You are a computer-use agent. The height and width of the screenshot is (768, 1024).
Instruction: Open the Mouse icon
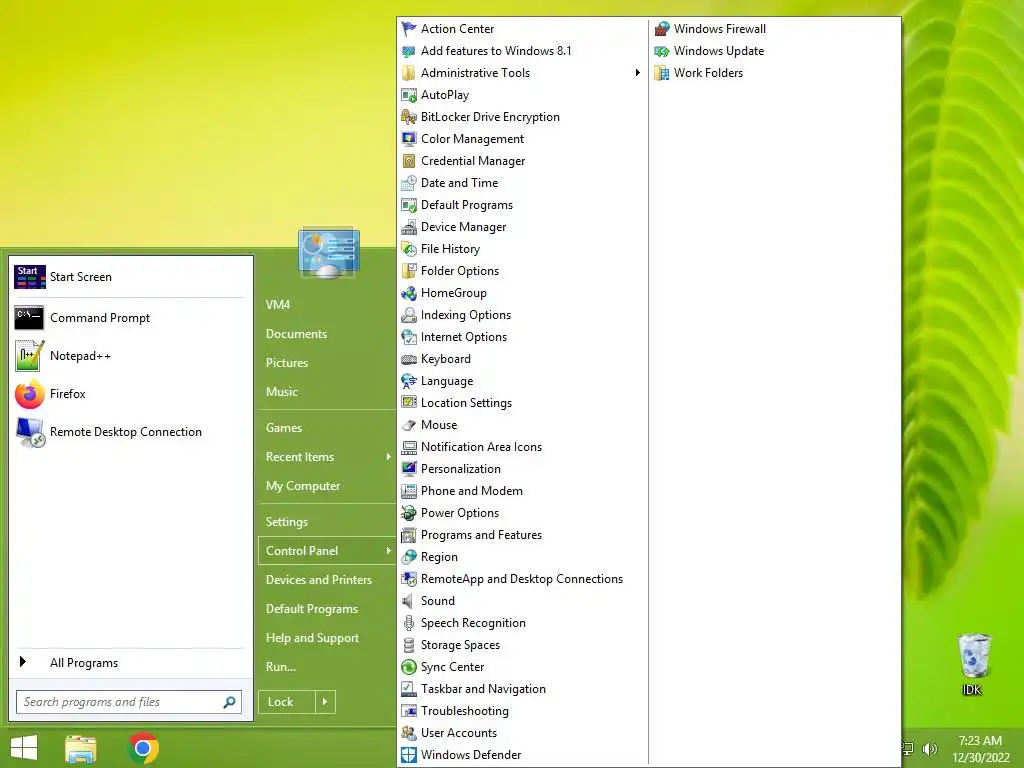(409, 424)
